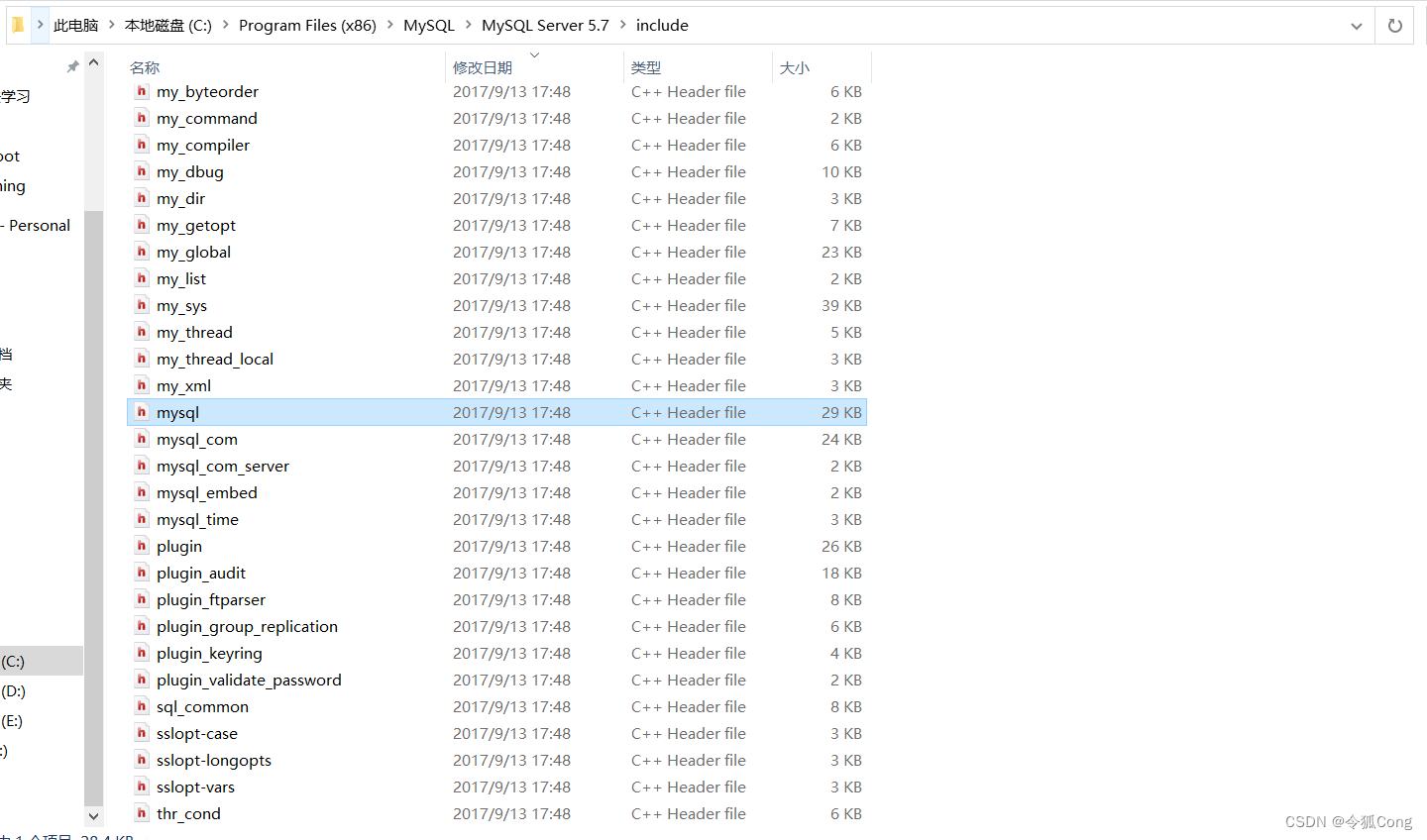Sort files by clicking the 名称 column header
The image size is (1427, 840).
pyautogui.click(x=145, y=67)
